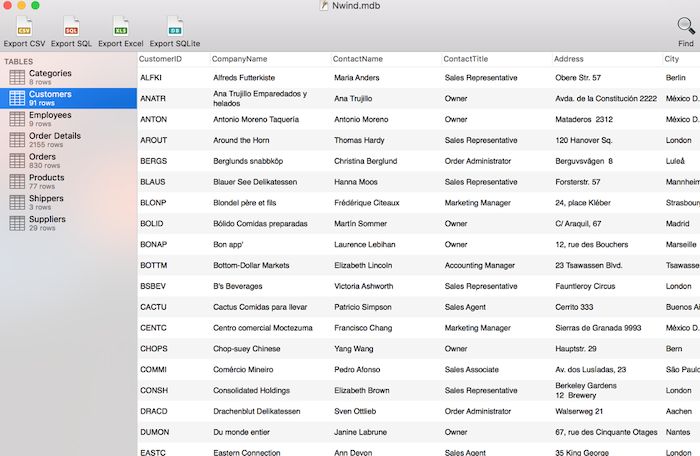700x456 pixels.
Task: Click the CompanyName column header
Action: tap(240, 59)
